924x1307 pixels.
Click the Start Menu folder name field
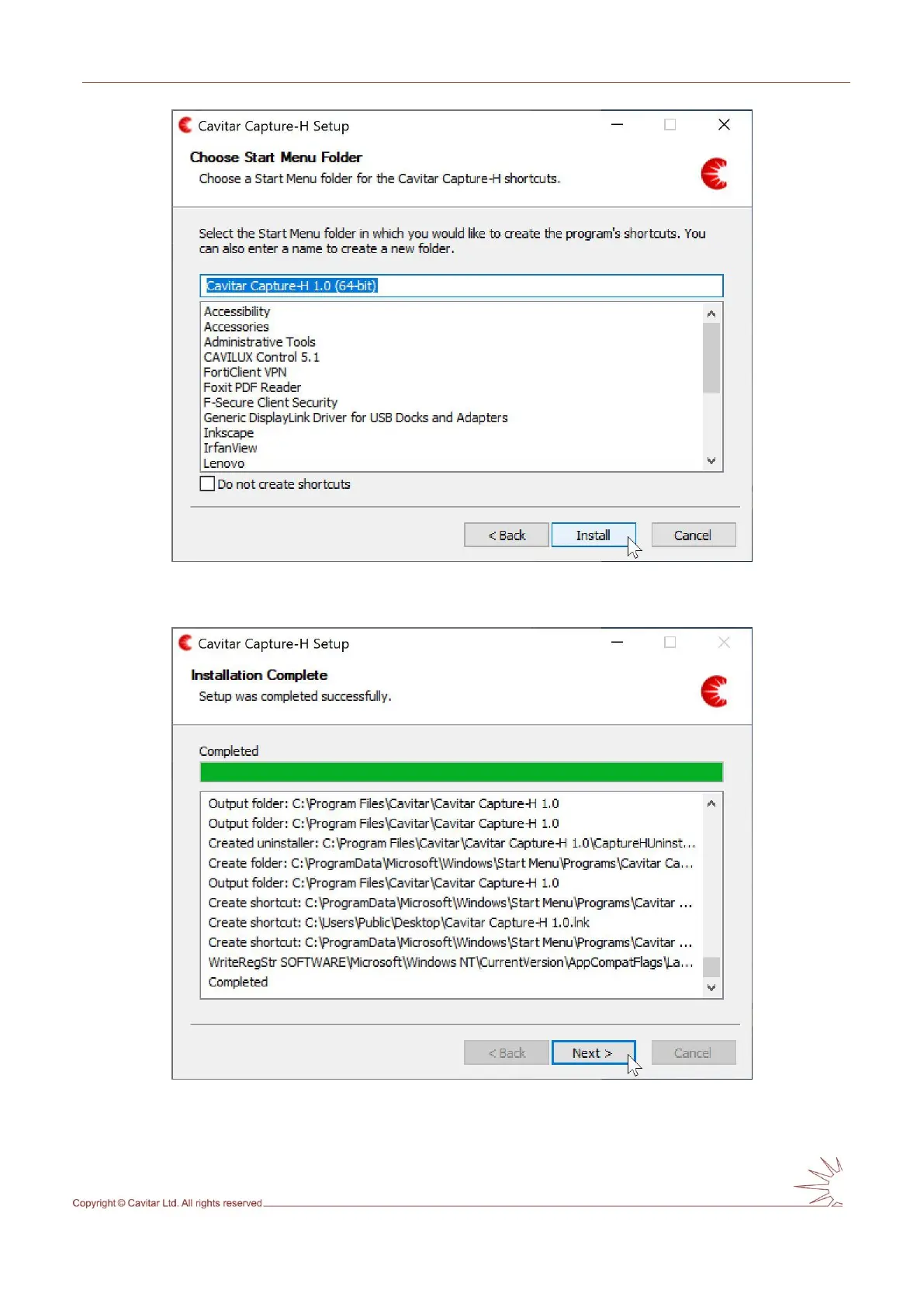point(462,286)
